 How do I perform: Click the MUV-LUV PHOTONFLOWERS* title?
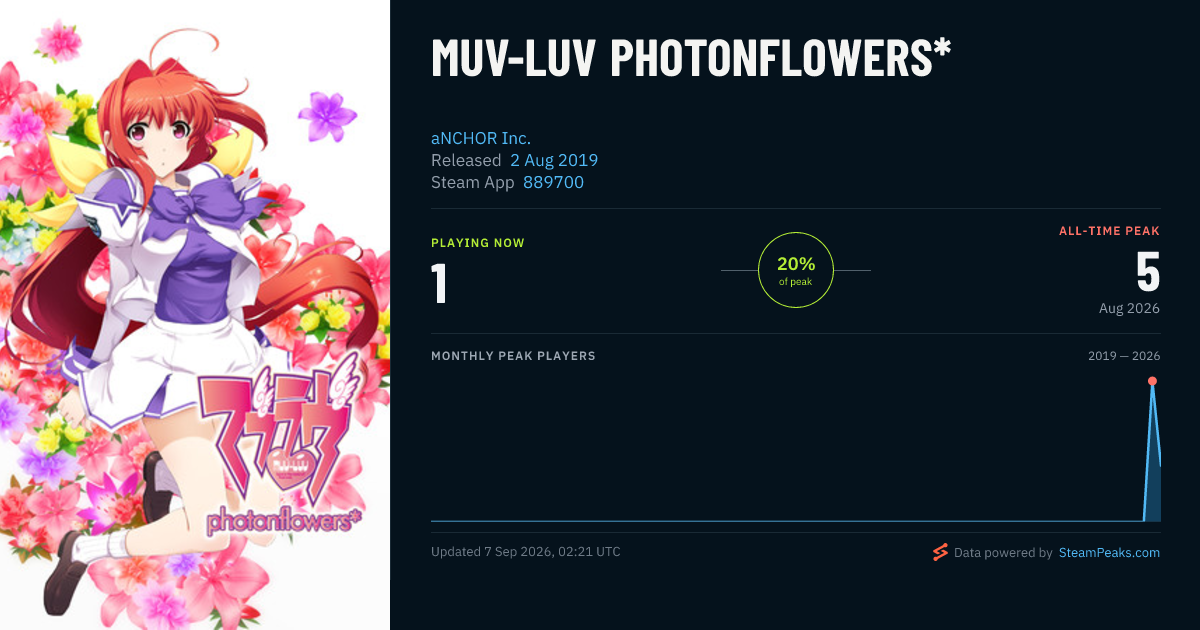point(691,59)
